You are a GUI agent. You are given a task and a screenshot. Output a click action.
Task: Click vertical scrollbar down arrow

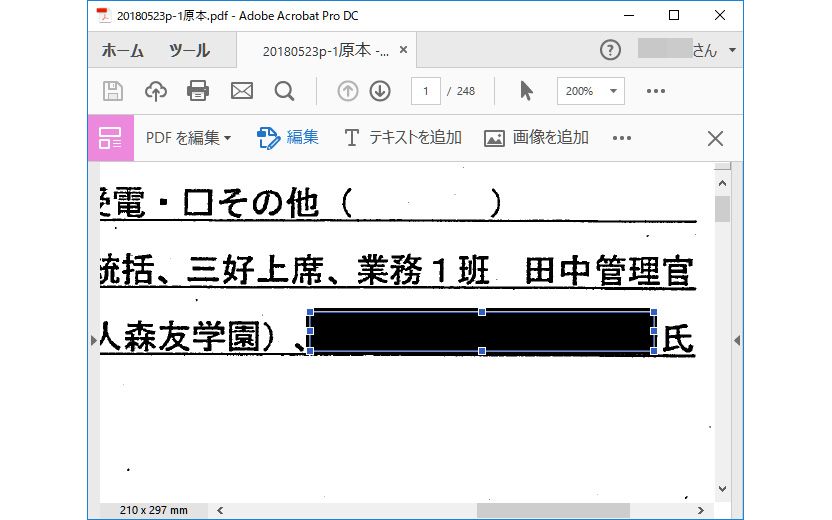coord(722,489)
